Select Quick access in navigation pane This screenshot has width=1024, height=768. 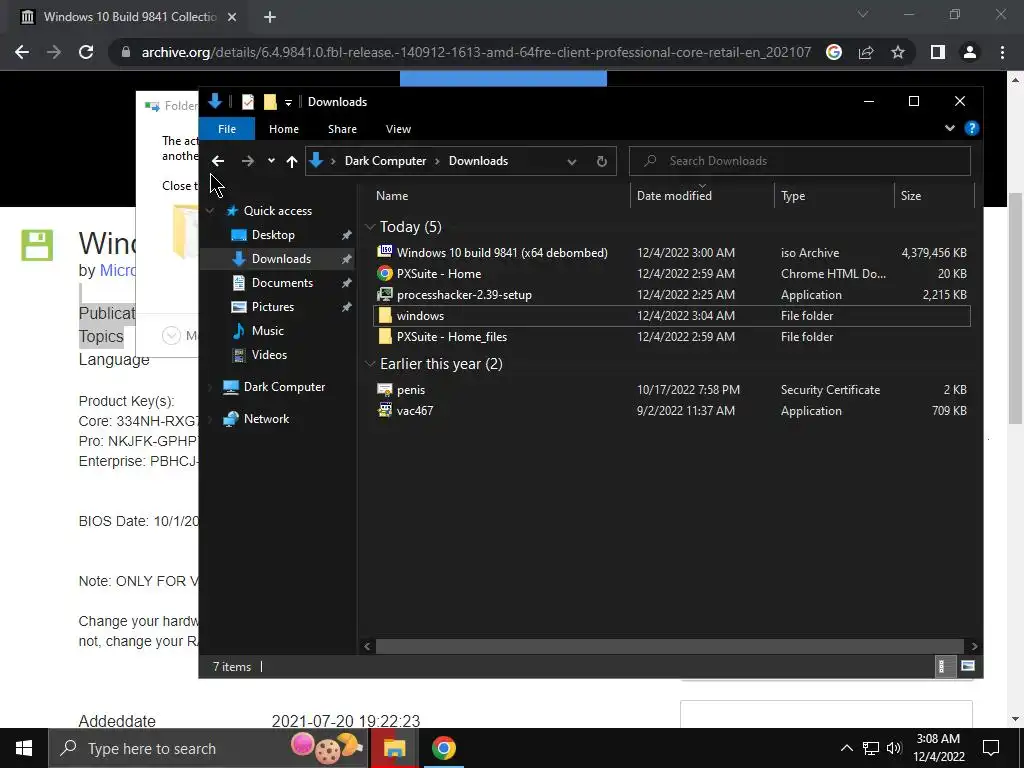(278, 211)
